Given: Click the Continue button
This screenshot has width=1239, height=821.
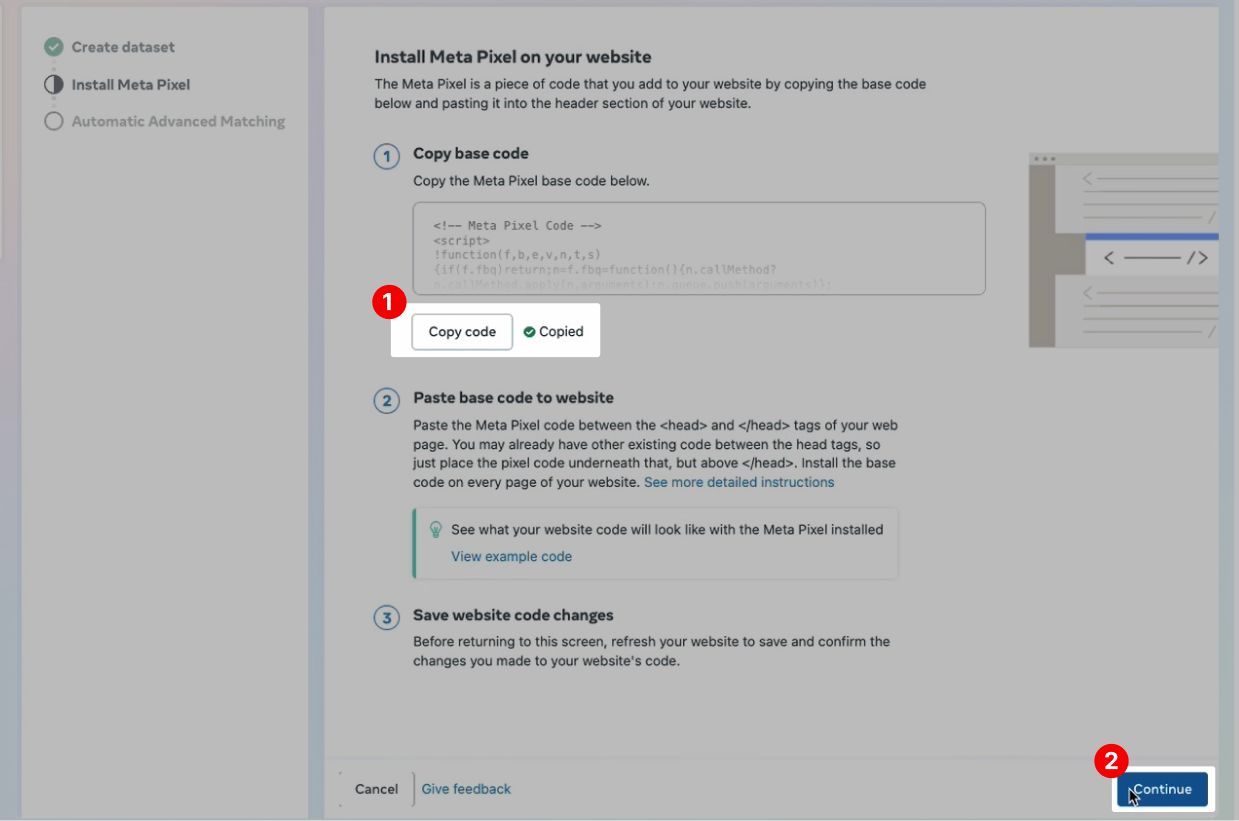Looking at the screenshot, I should [x=1162, y=789].
